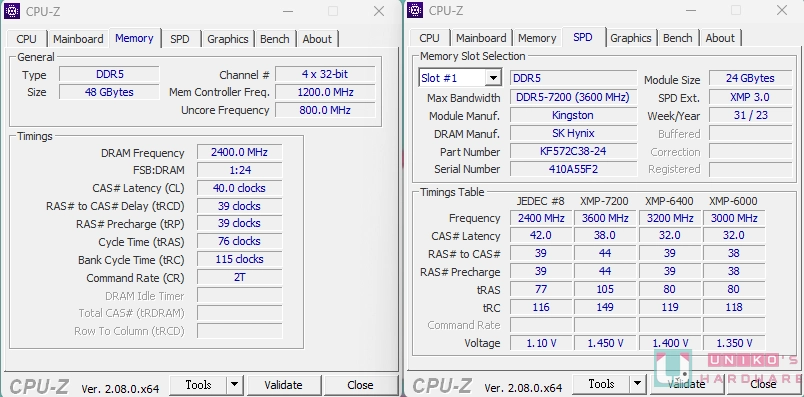Click CPU-Z app icon in right window title
This screenshot has height=397, width=804.
point(415,10)
